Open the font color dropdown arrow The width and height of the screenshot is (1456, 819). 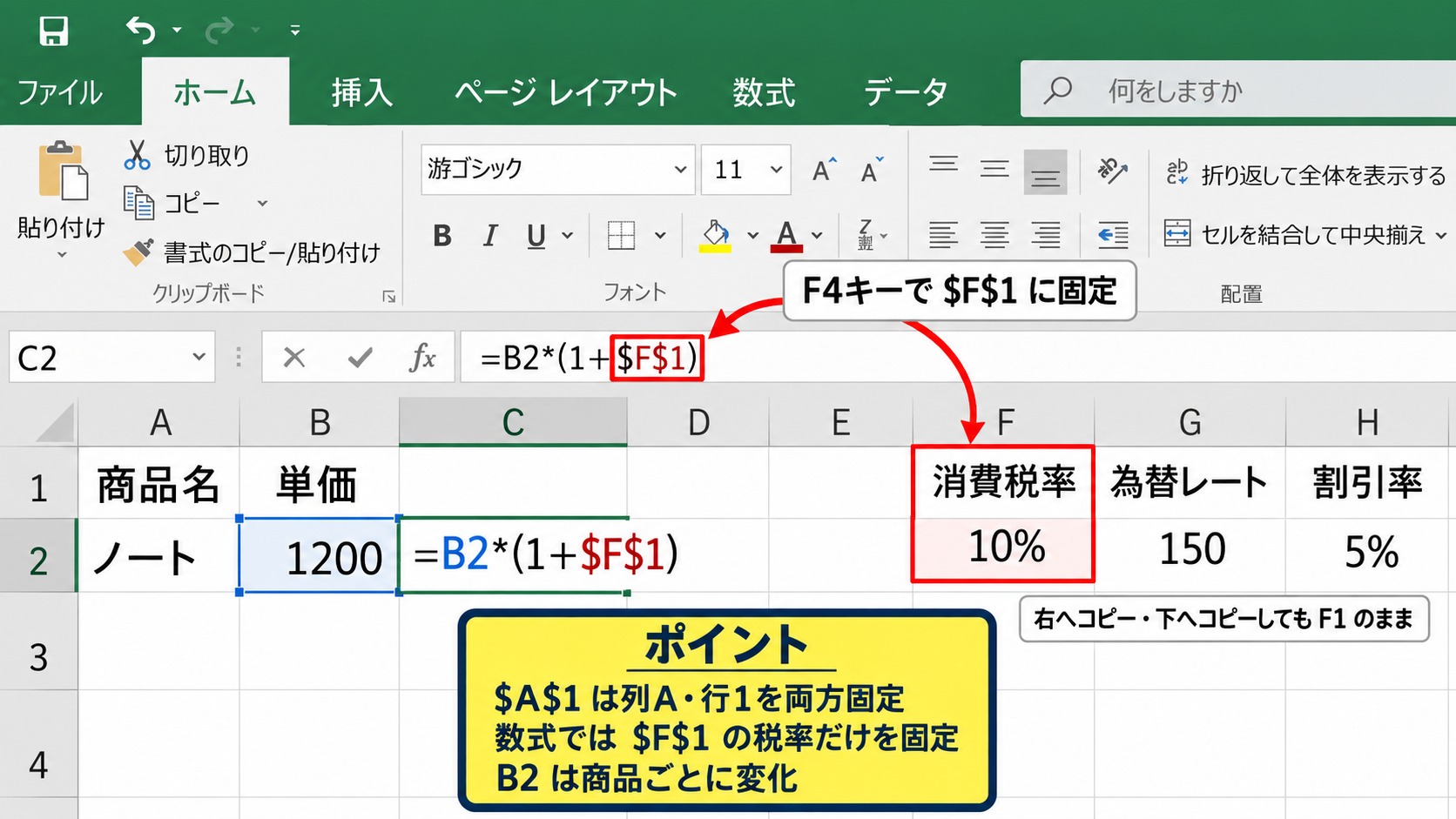pos(817,236)
